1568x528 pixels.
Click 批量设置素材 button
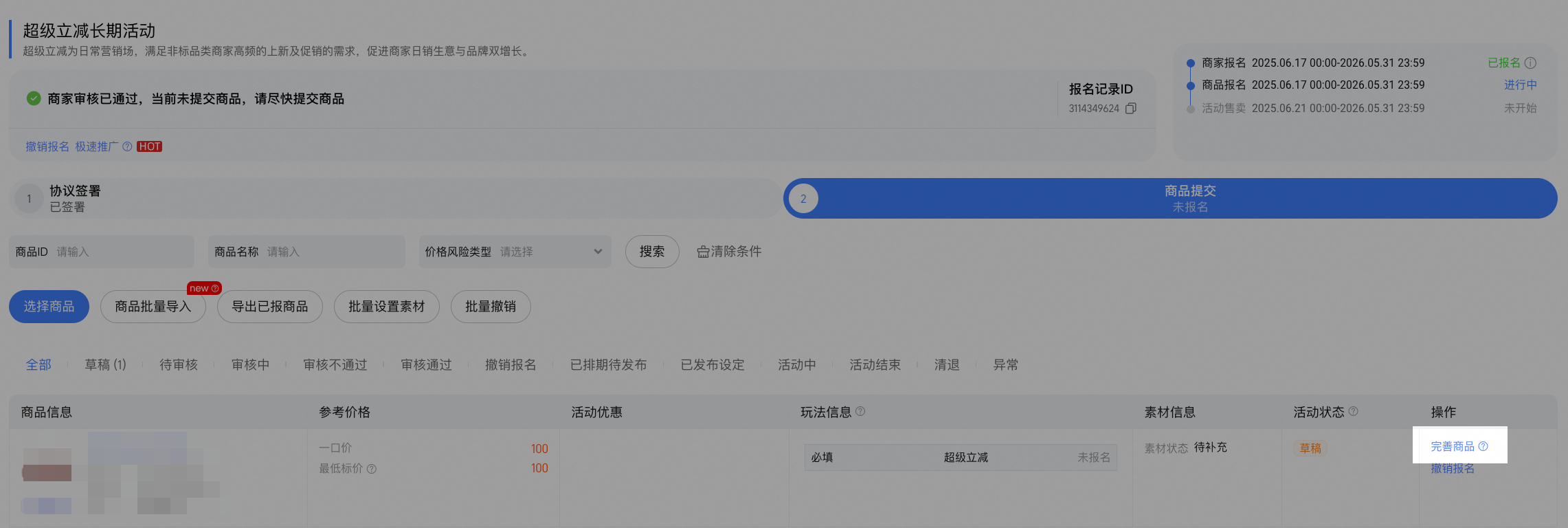pos(387,307)
